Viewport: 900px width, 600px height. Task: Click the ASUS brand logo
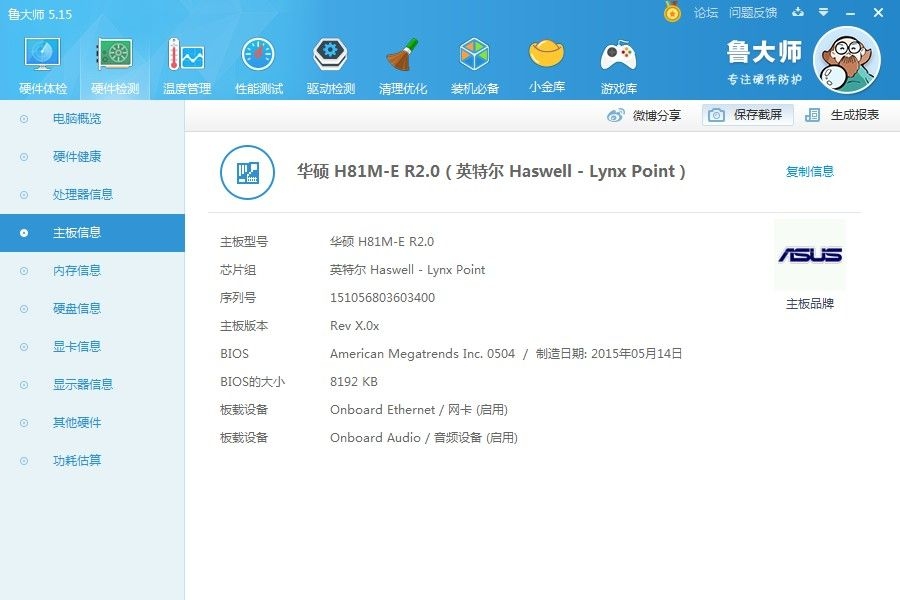coord(810,254)
